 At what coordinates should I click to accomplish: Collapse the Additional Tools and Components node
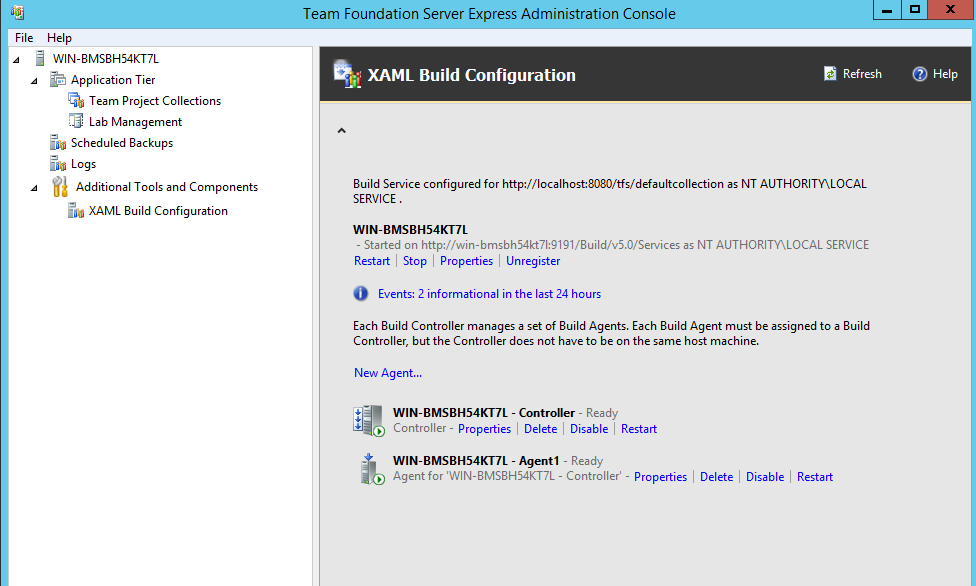[35, 187]
